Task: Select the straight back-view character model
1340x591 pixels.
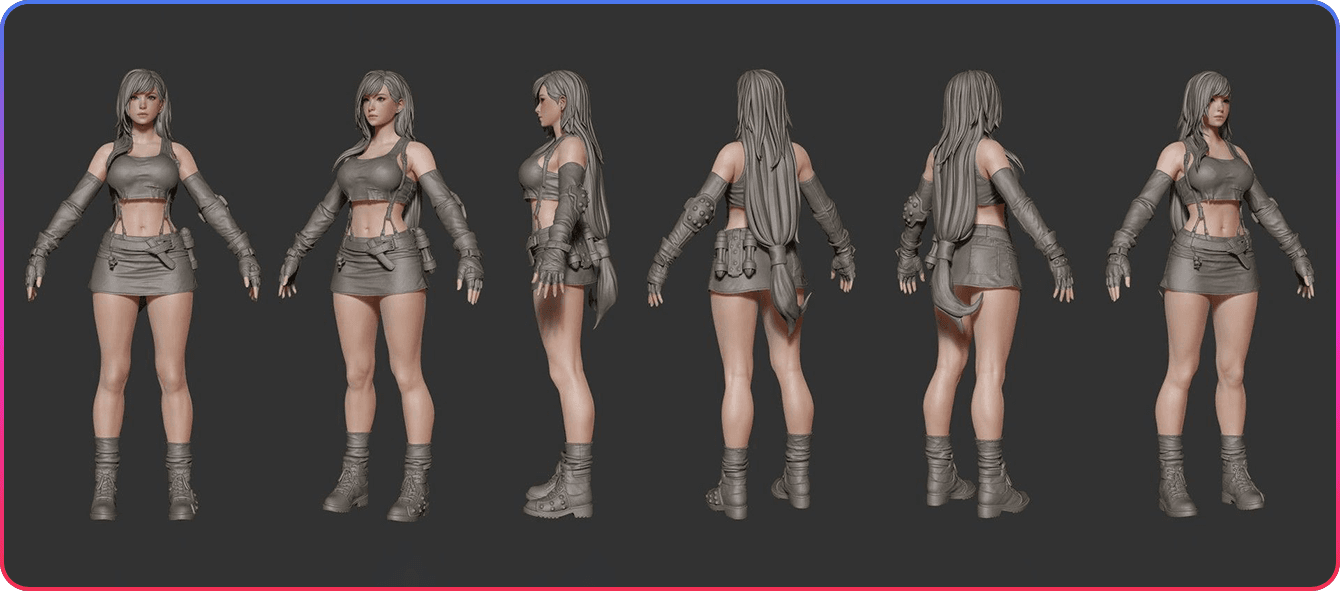Action: coord(752,300)
